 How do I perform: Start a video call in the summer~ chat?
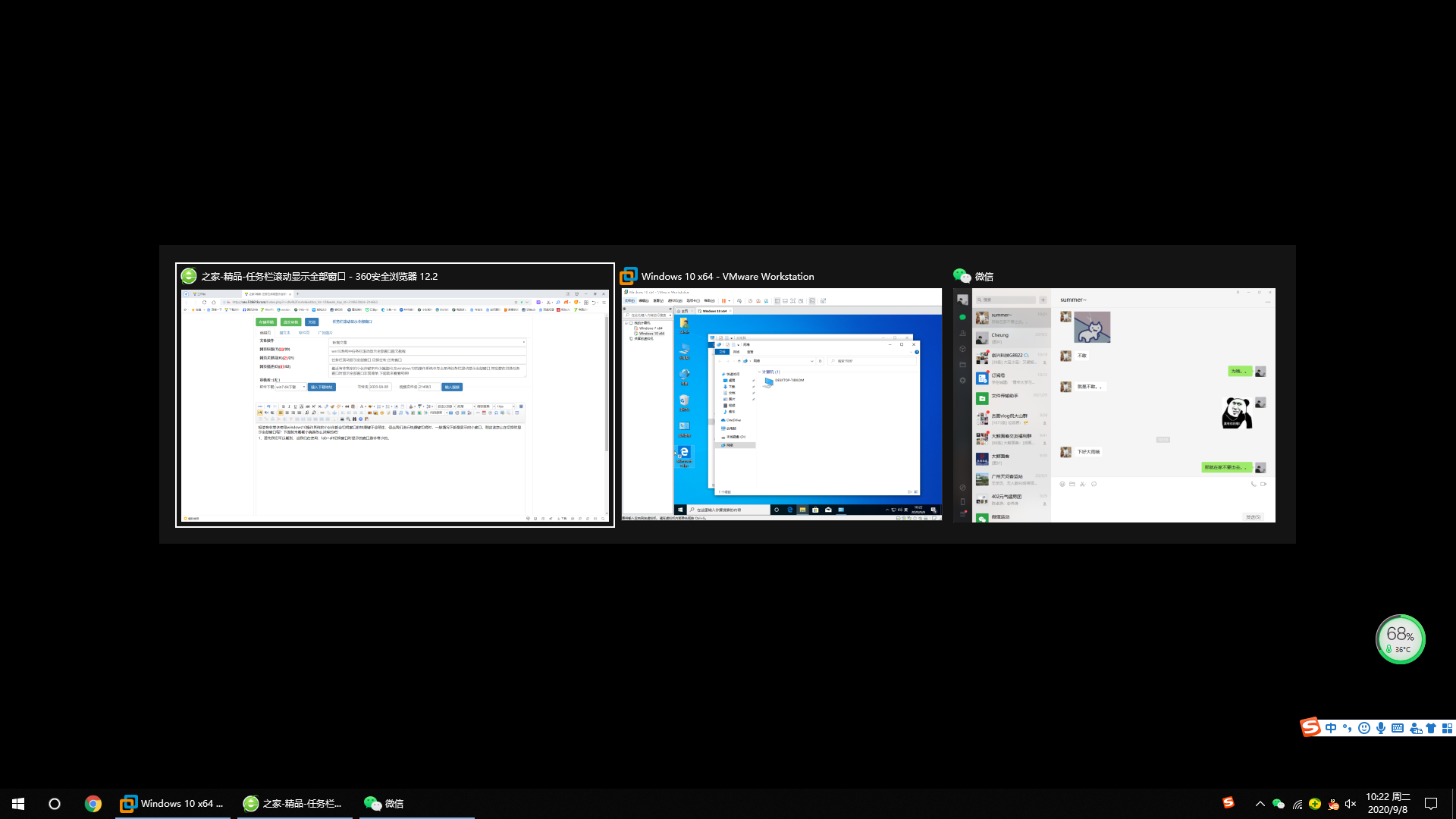click(x=1263, y=484)
